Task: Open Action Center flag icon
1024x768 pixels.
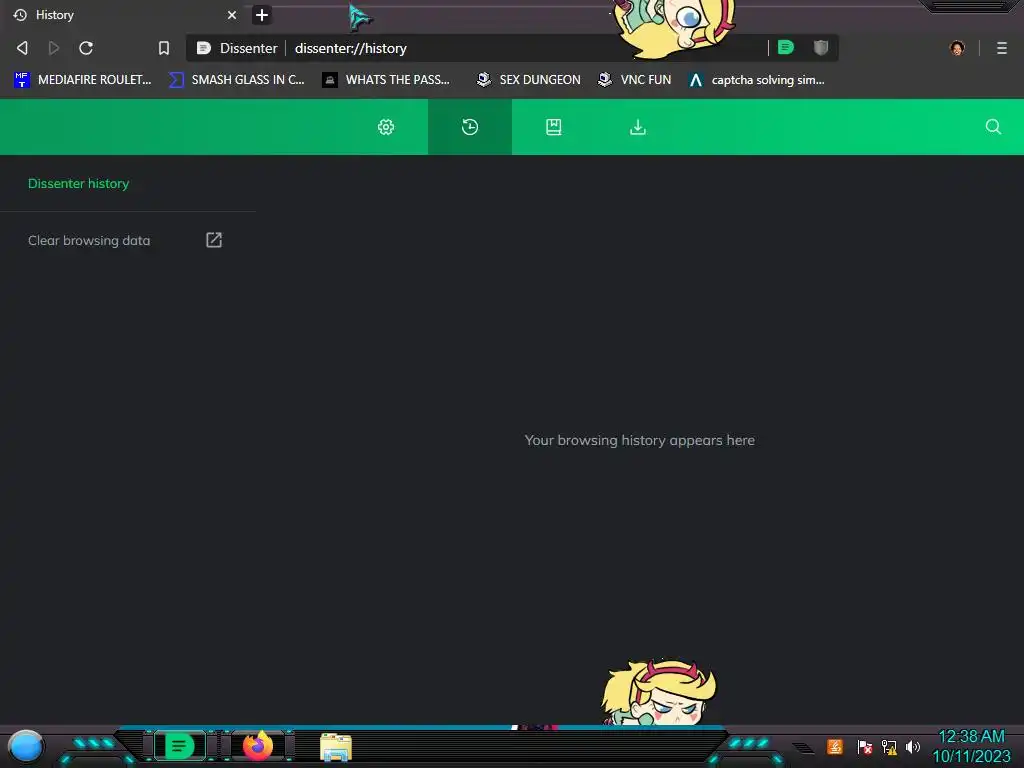Action: coord(864,746)
